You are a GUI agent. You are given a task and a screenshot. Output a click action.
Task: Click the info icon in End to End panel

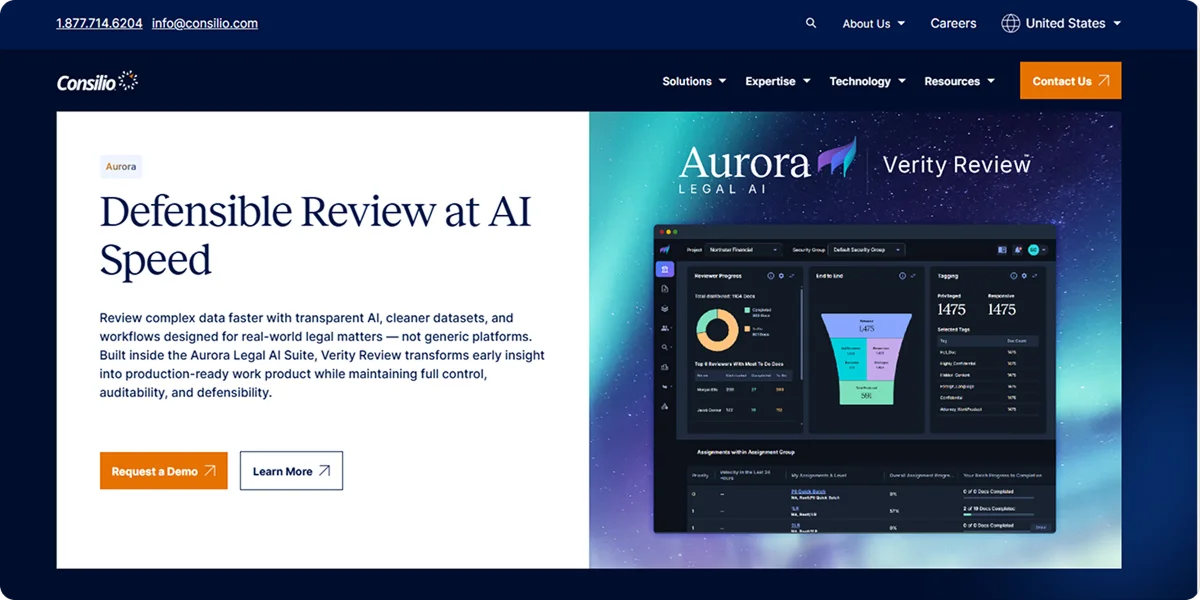point(902,275)
